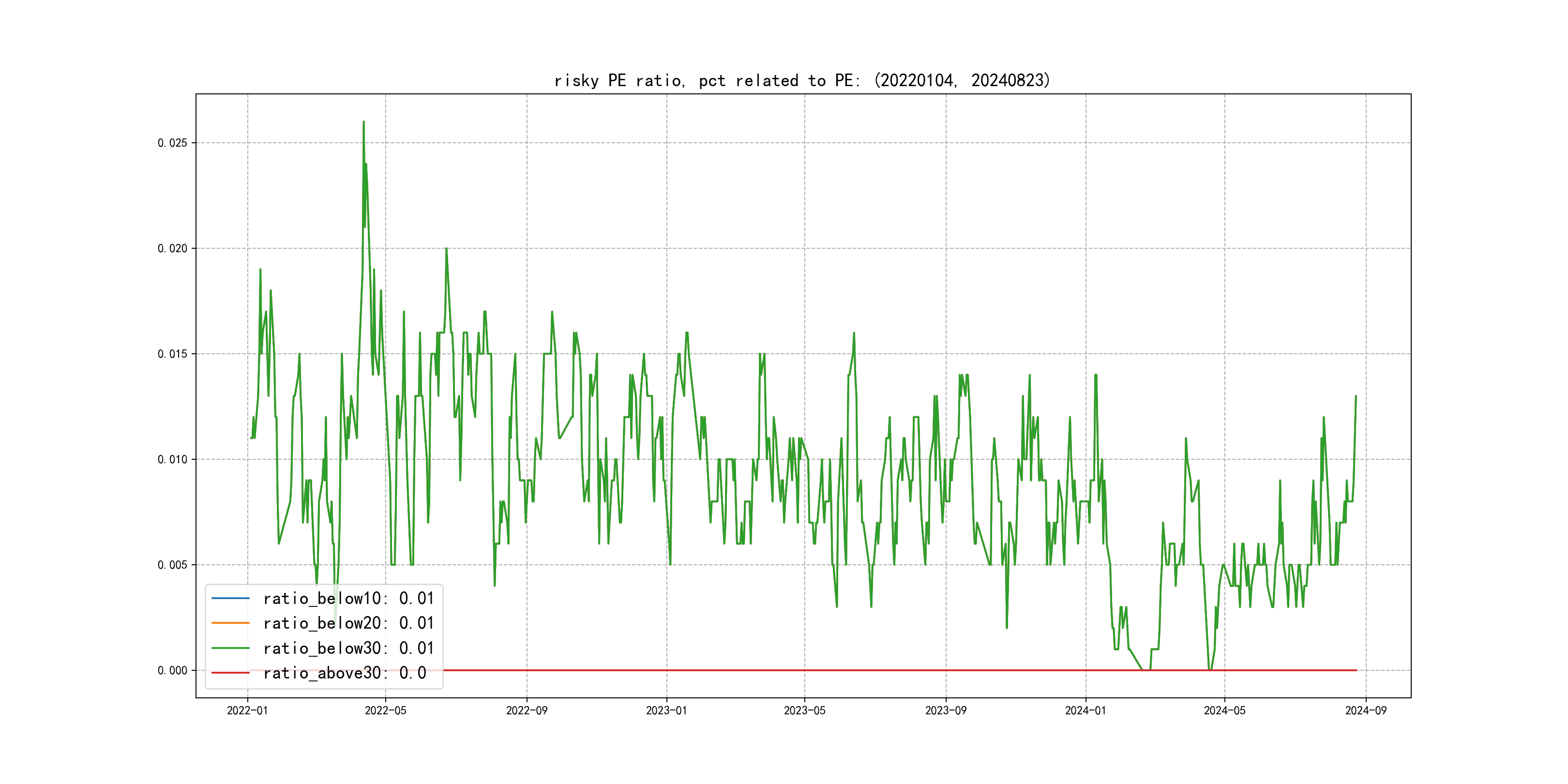This screenshot has width=1568, height=784.
Task: Click the highest peak of the green line
Action: click(363, 122)
